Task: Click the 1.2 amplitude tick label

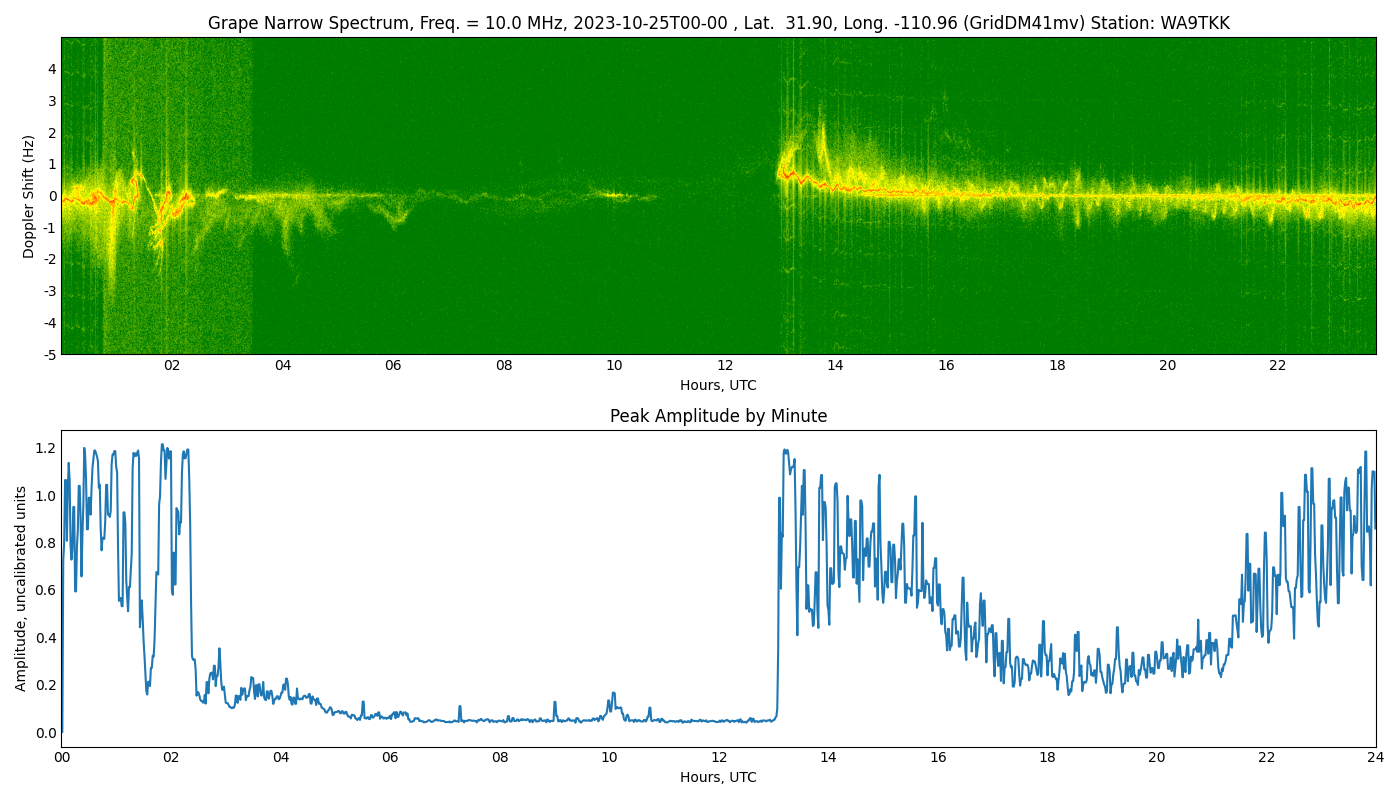Action: (x=46, y=448)
